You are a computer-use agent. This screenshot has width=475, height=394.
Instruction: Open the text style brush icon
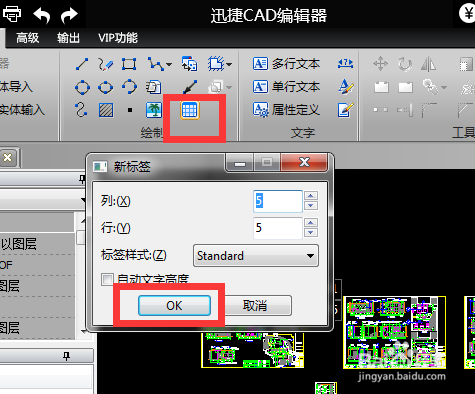pos(346,86)
